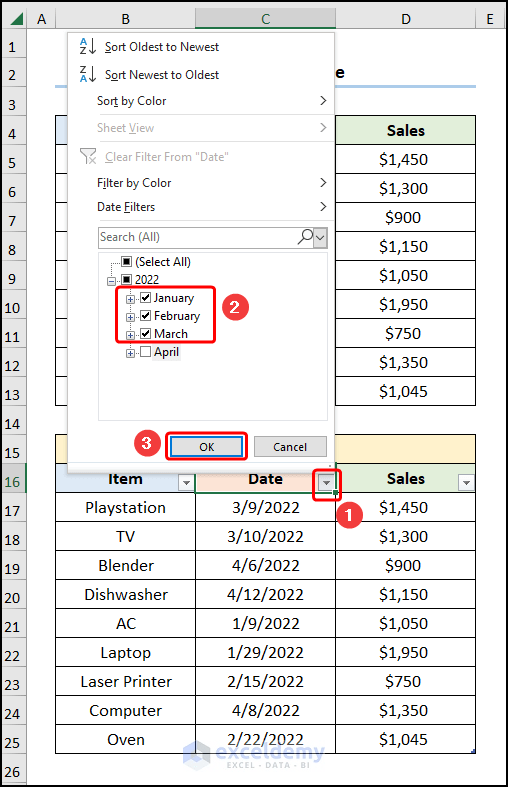Click the Sort Oldest to Newest A-Z icon
Viewport: 508px width, 787px height.
click(x=88, y=46)
